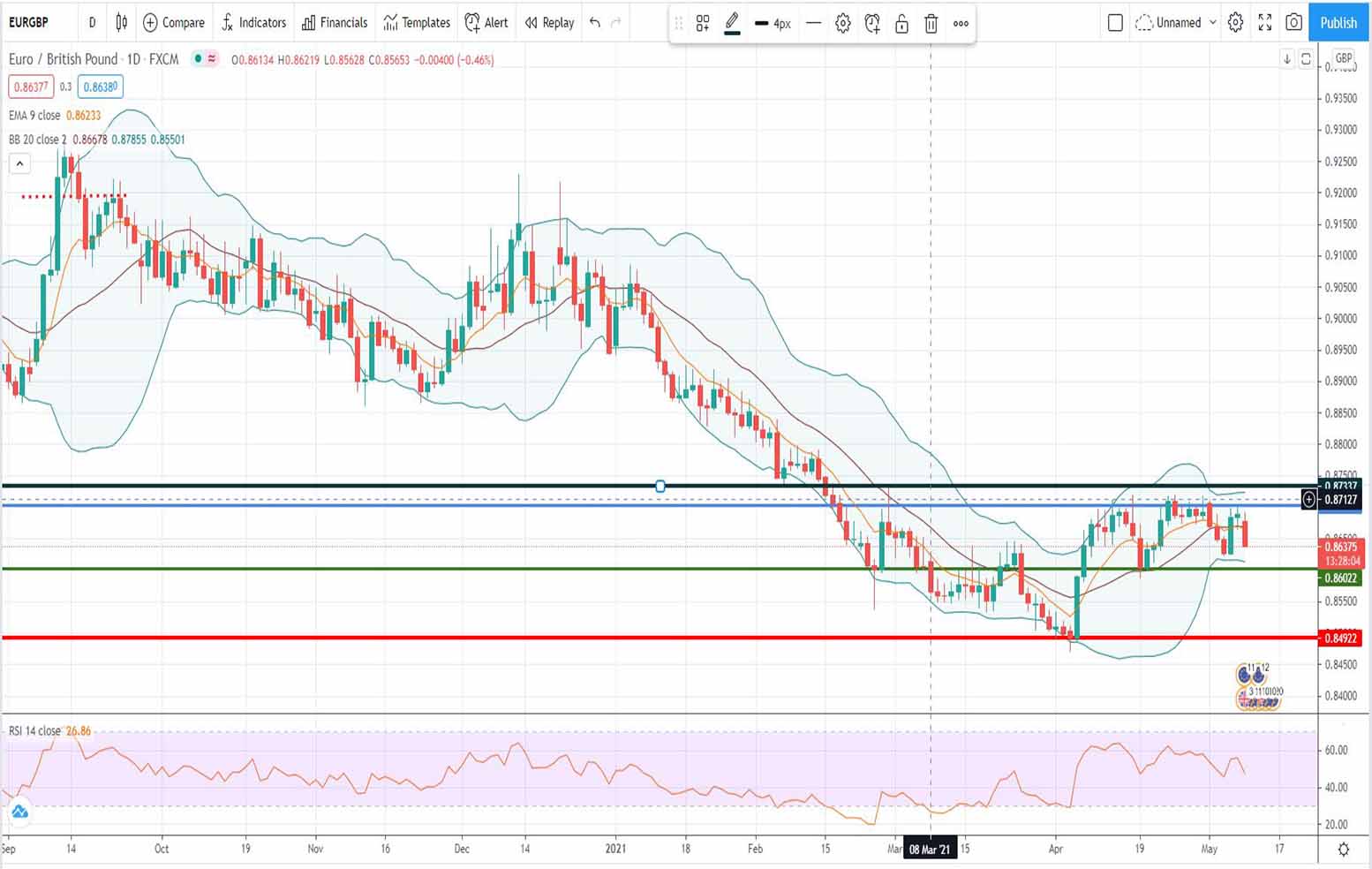Click the undo arrow
This screenshot has width=1372, height=869.
(x=595, y=23)
